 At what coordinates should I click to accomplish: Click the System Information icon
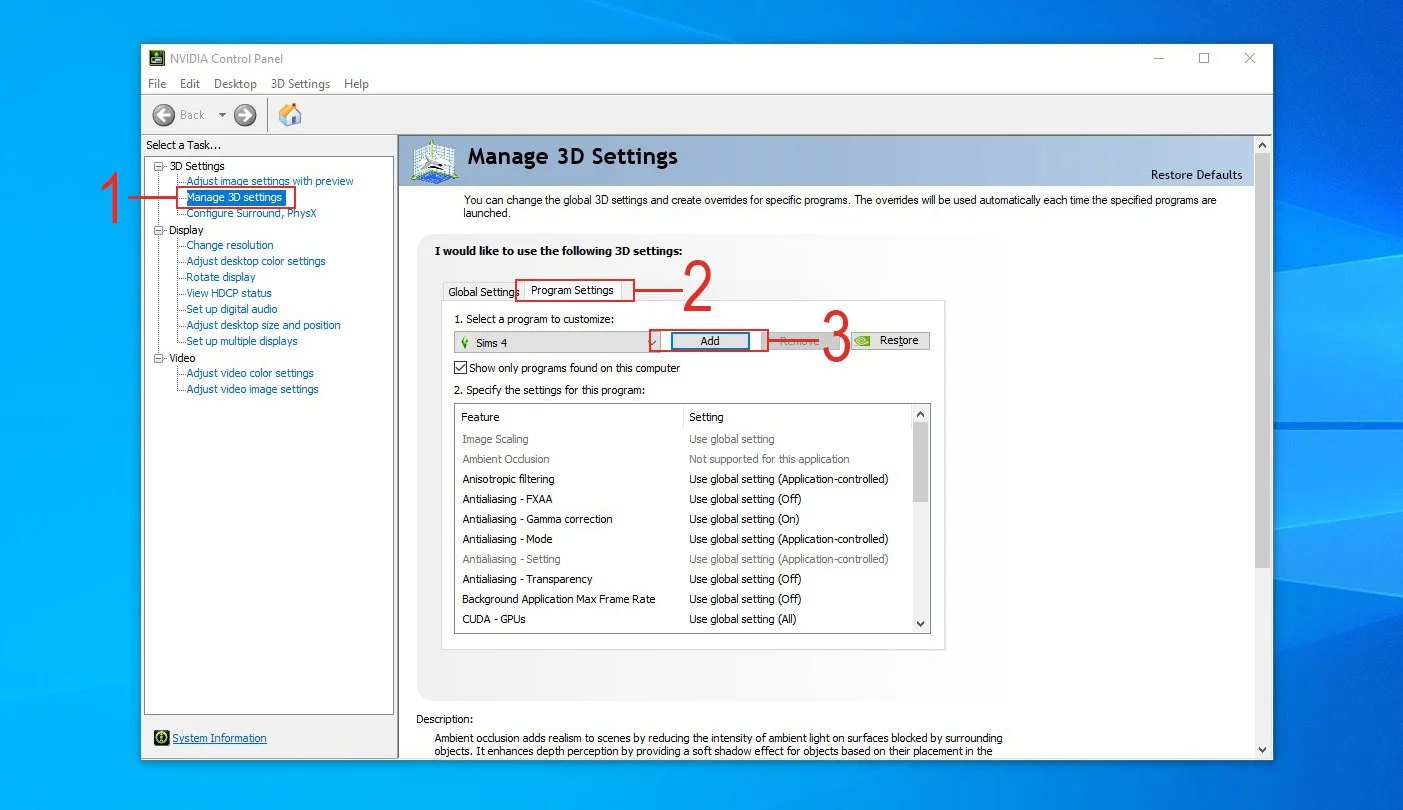pos(161,738)
